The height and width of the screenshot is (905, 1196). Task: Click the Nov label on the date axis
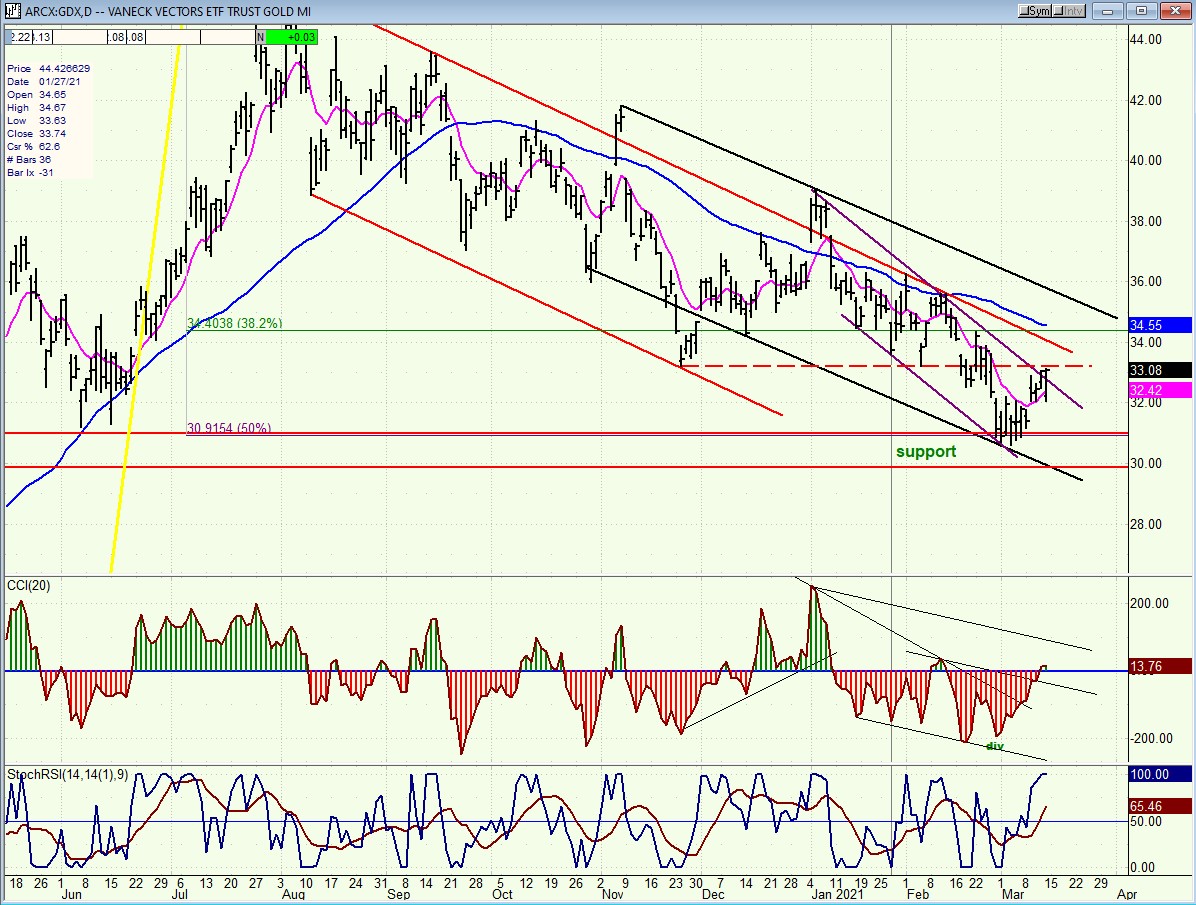tap(613, 894)
